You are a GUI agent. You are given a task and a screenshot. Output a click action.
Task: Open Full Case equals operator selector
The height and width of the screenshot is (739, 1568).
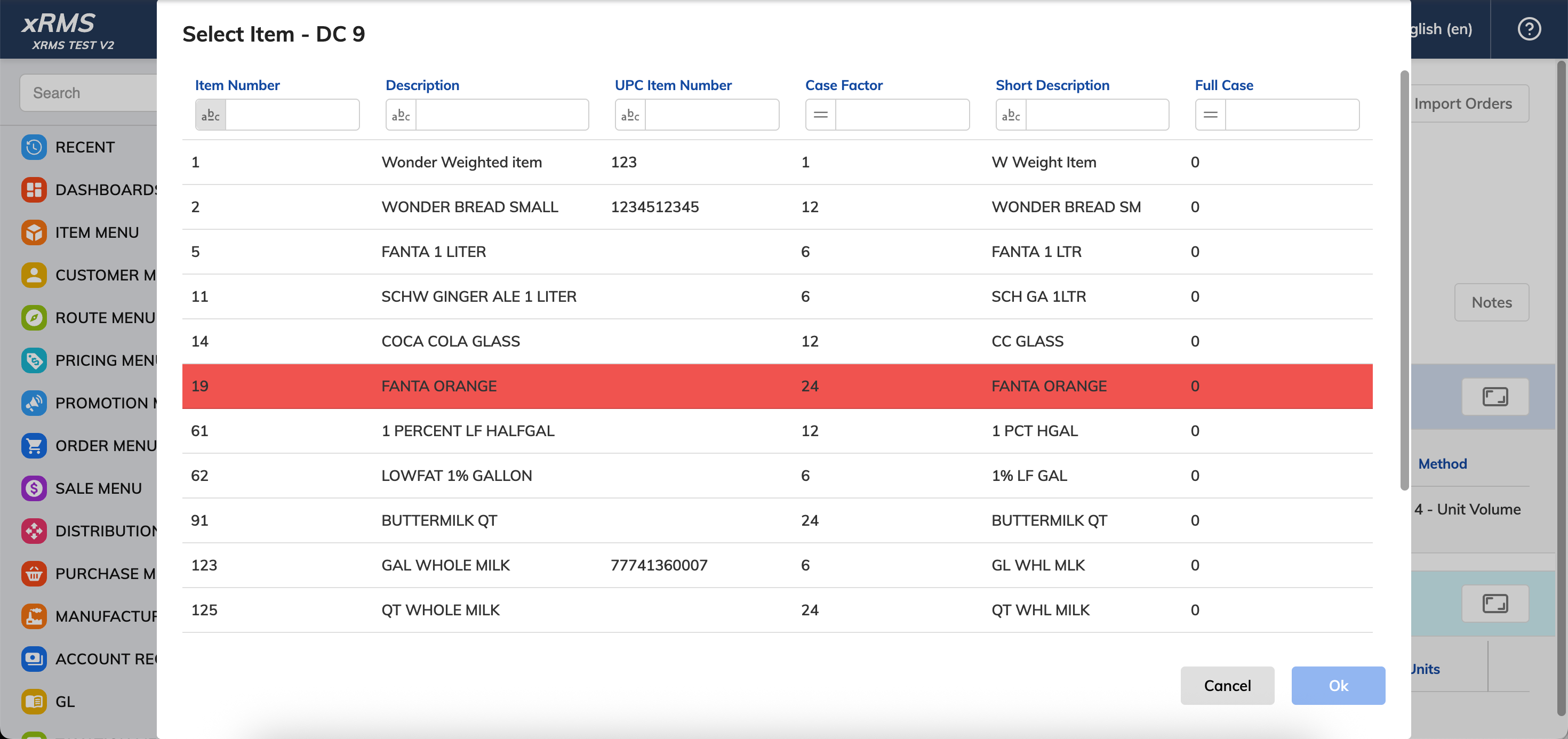pyautogui.click(x=1210, y=115)
